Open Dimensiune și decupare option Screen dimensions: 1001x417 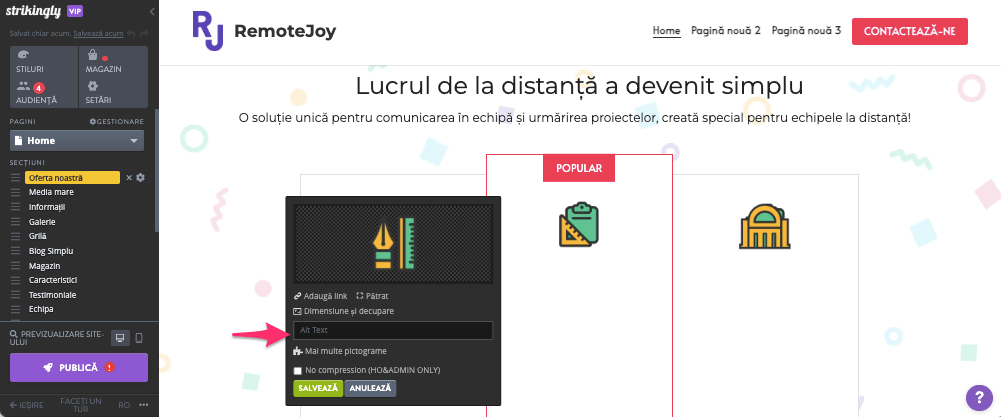[343, 311]
